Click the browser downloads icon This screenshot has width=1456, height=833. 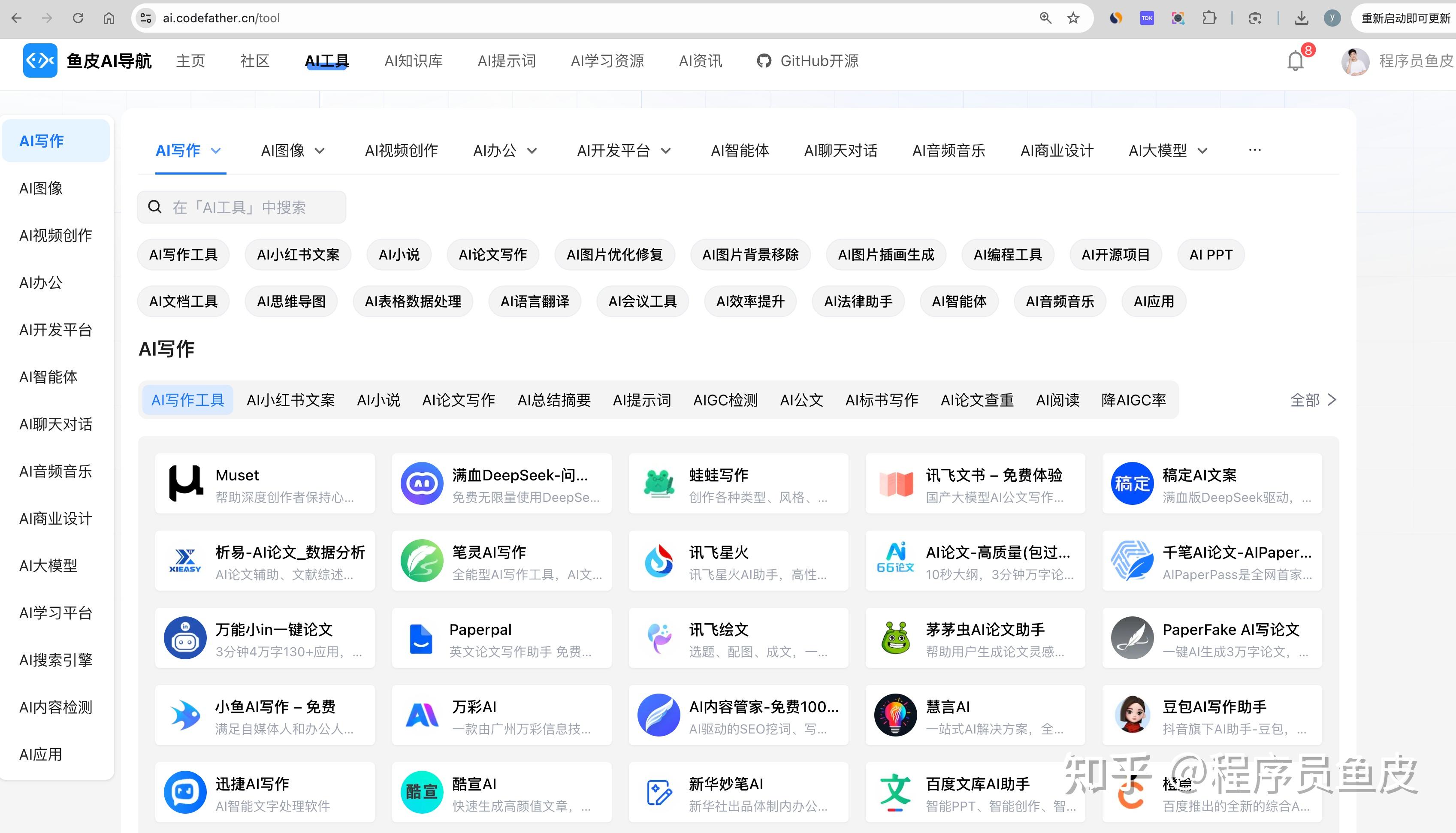(1301, 18)
